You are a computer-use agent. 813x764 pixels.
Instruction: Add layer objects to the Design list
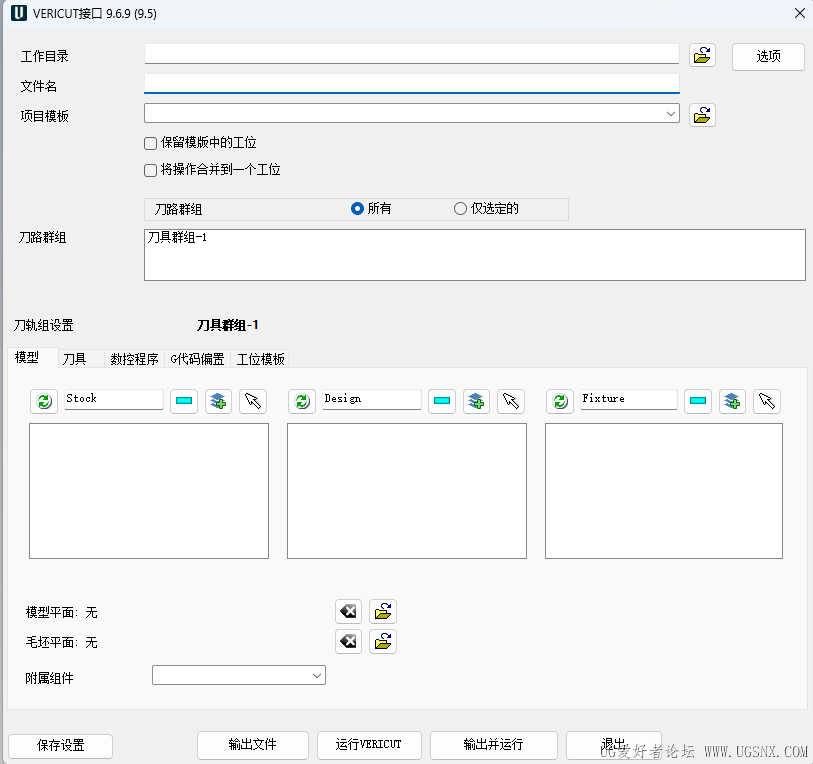coord(476,401)
